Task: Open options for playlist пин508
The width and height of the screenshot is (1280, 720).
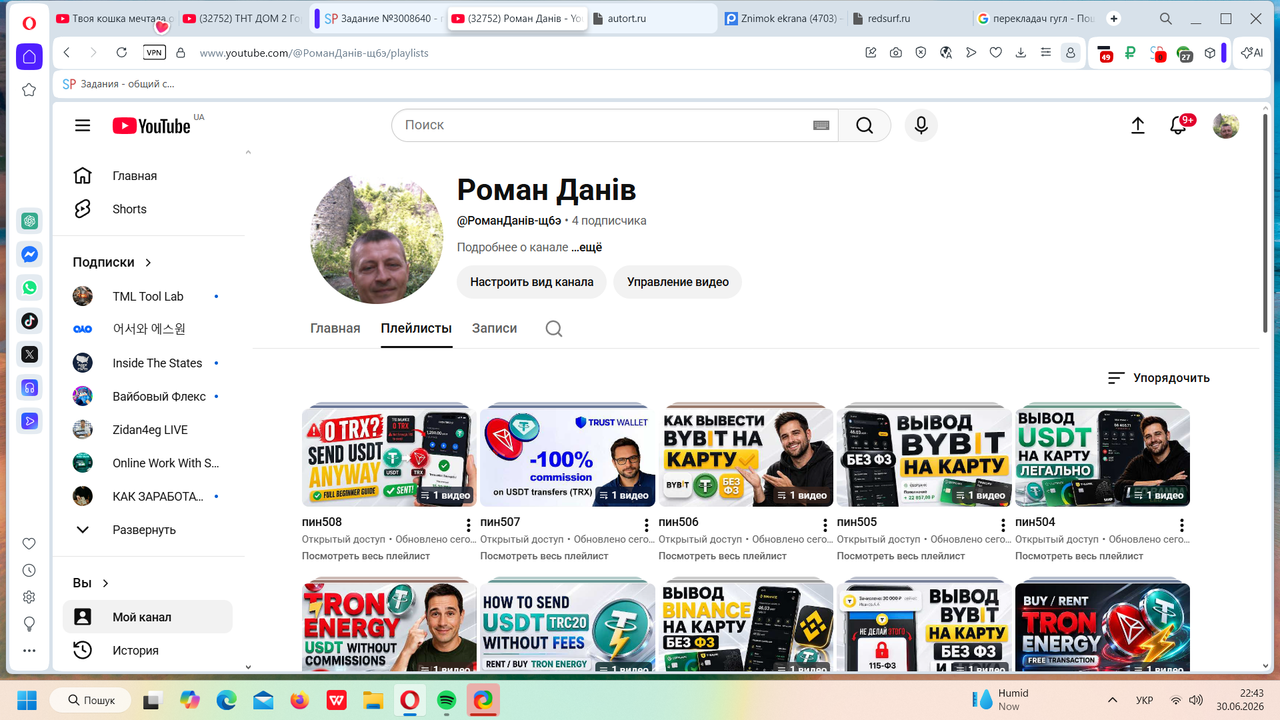Action: point(469,525)
